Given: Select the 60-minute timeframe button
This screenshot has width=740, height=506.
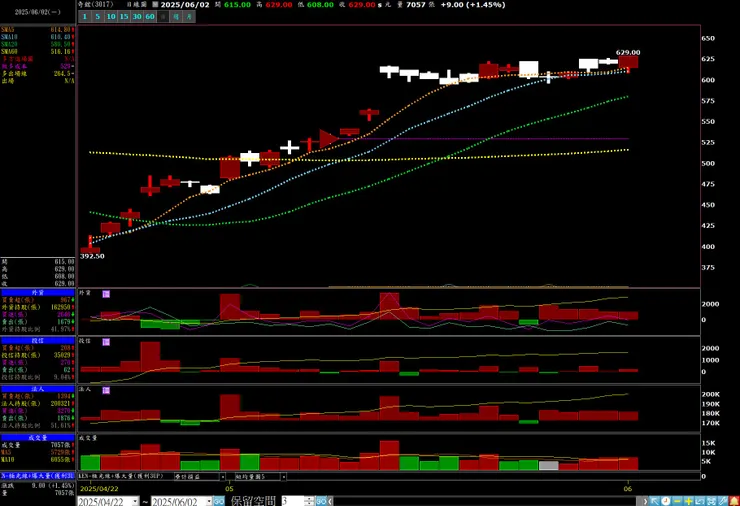Looking at the screenshot, I should (x=150, y=17).
